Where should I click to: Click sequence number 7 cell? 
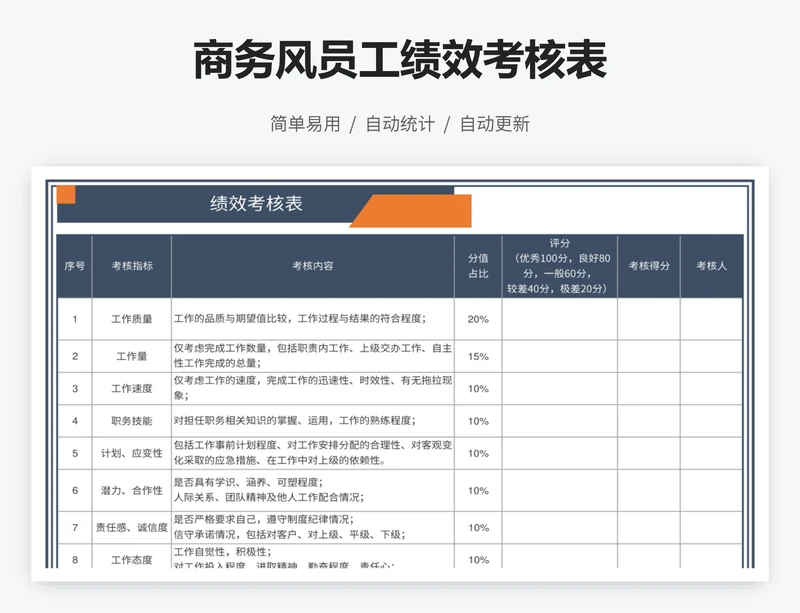click(74, 528)
